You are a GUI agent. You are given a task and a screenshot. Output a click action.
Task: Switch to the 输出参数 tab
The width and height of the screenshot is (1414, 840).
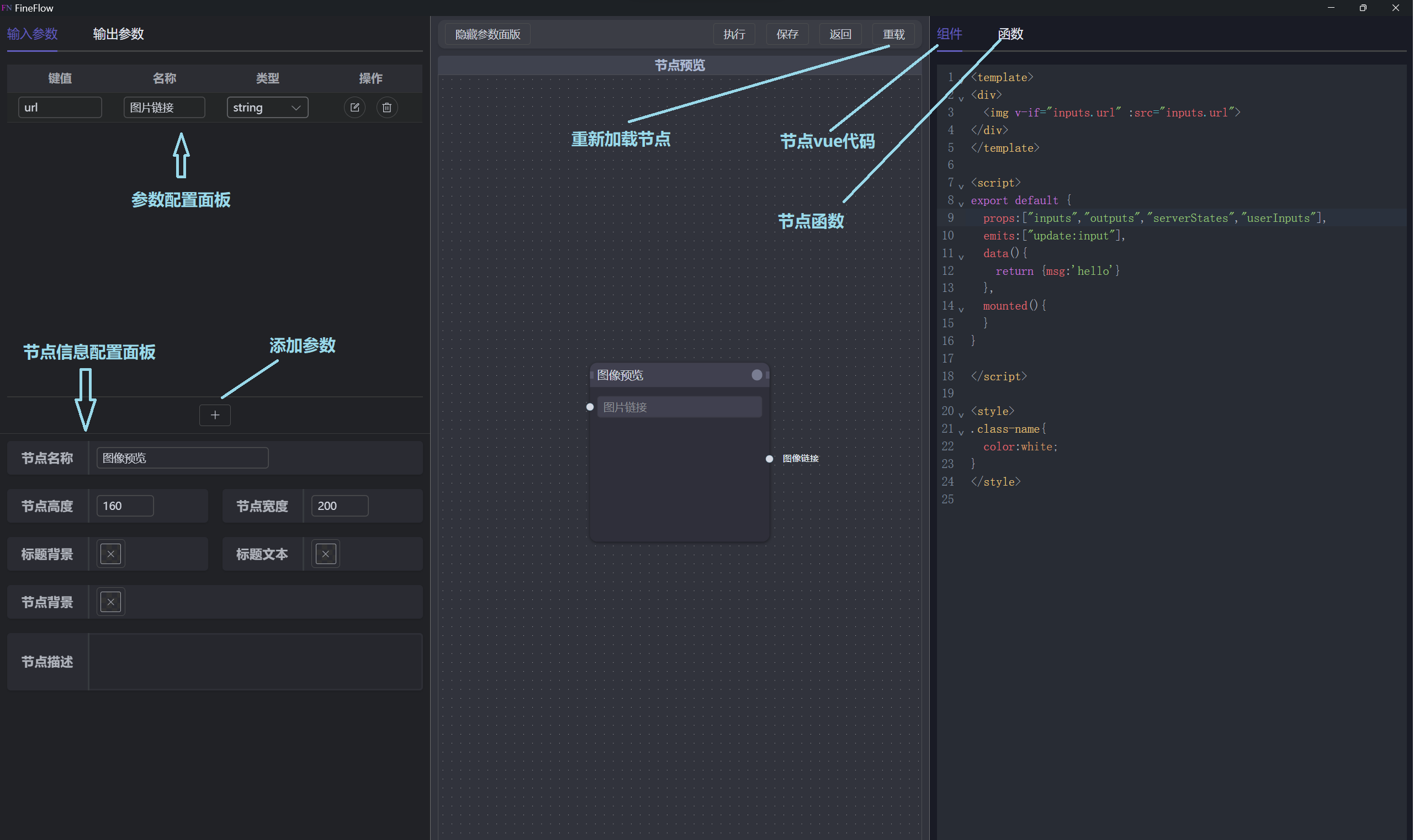pyautogui.click(x=118, y=34)
